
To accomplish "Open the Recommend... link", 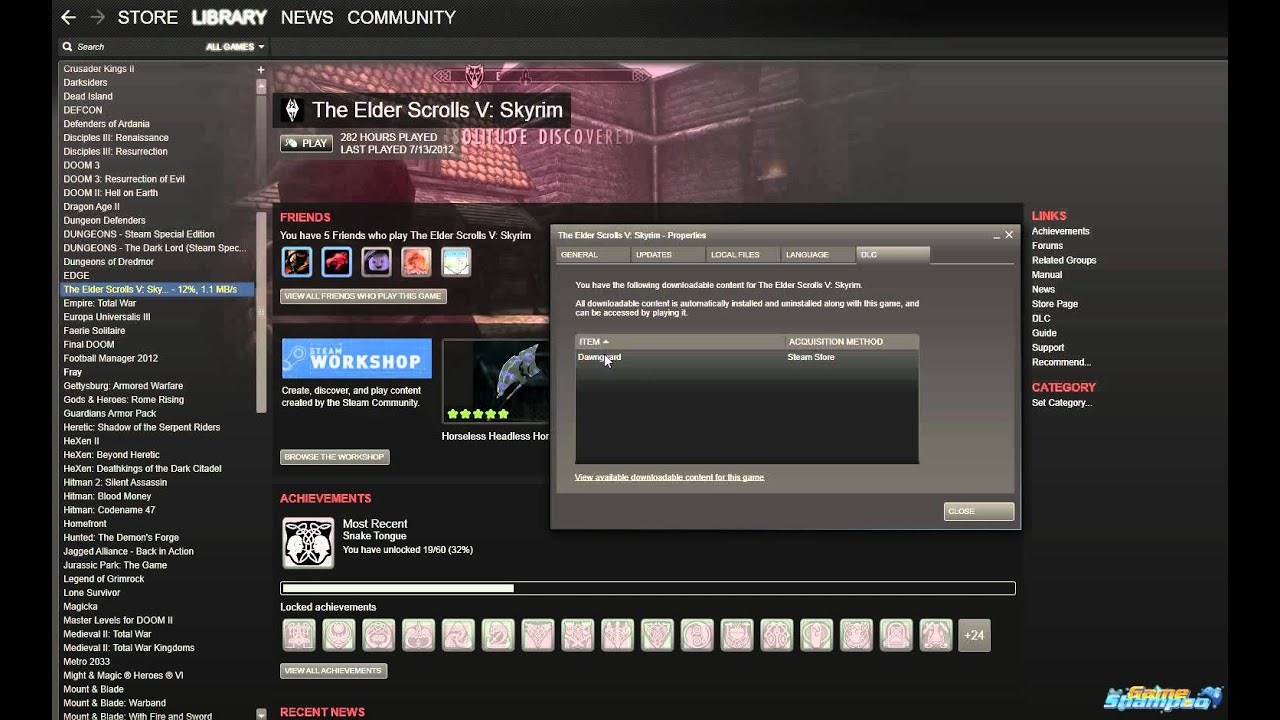I will [x=1061, y=362].
